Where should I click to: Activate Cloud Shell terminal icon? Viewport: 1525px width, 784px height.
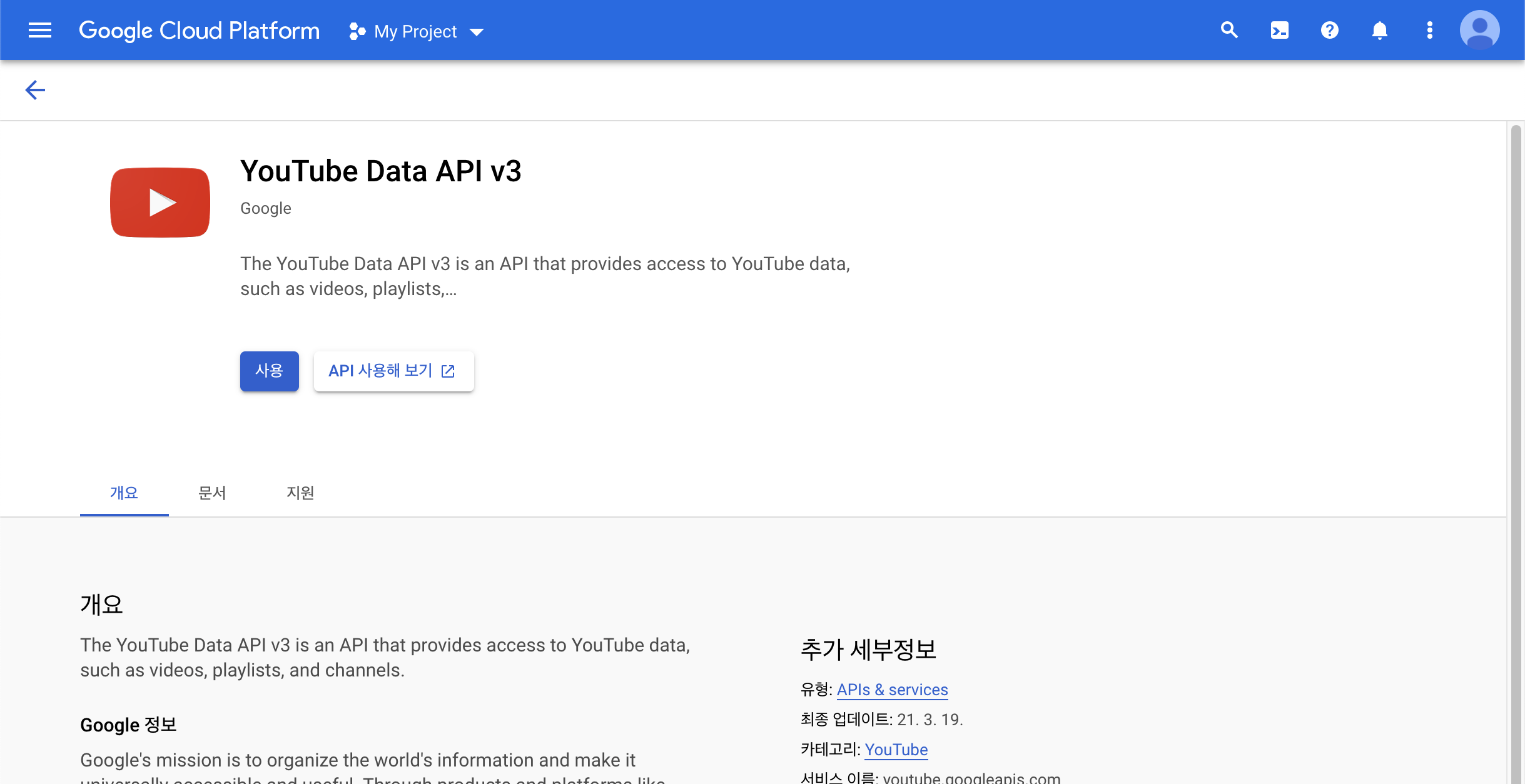click(x=1279, y=30)
